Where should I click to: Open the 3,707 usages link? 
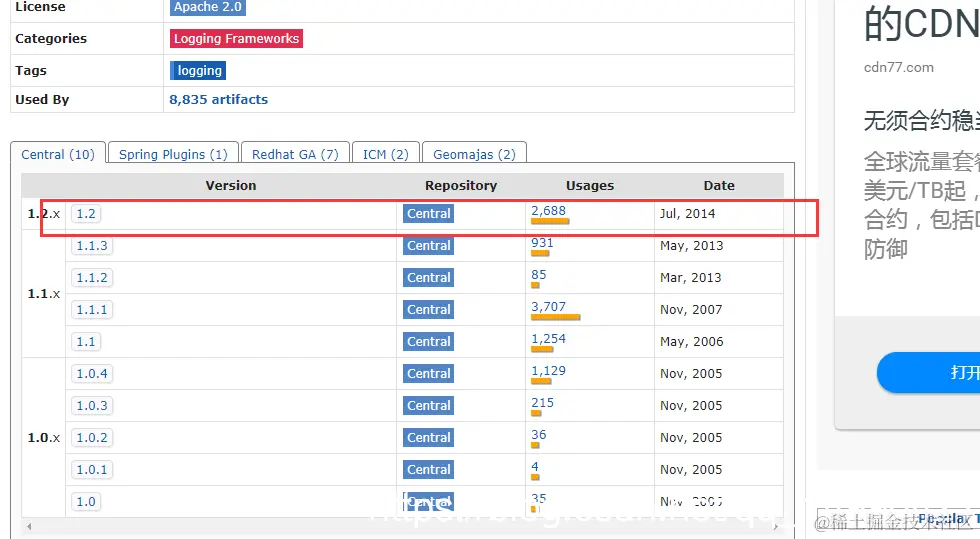[x=548, y=306]
